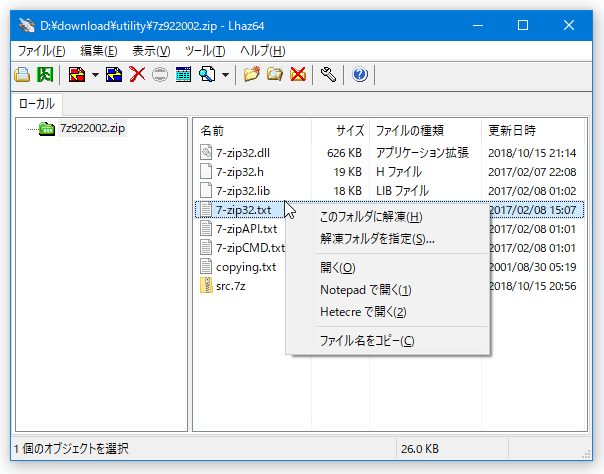Image resolution: width=604 pixels, height=474 pixels.
Task: Open the ファイル(F) menu
Action: click(x=42, y=51)
